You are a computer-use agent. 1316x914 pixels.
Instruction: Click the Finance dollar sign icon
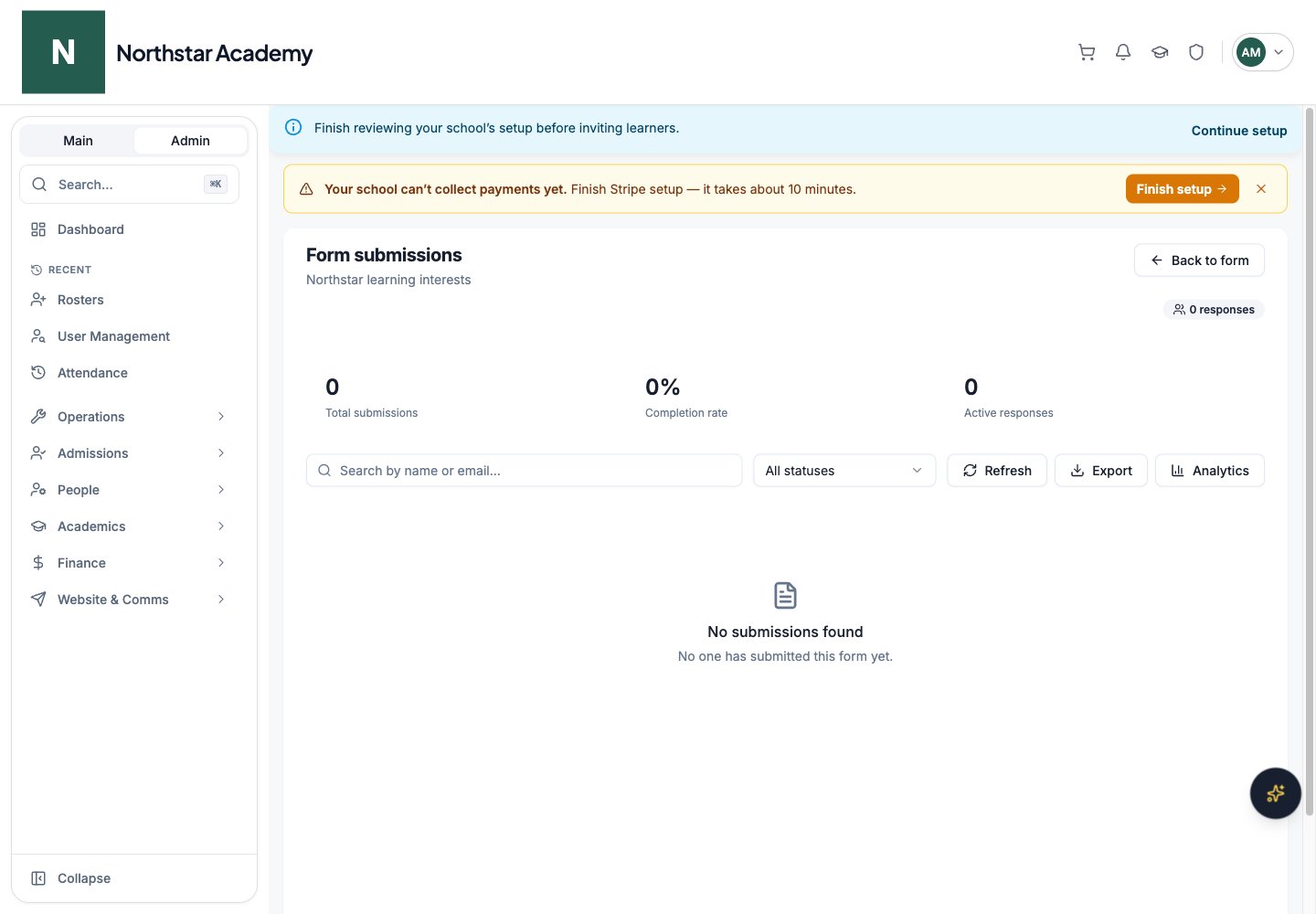click(38, 563)
